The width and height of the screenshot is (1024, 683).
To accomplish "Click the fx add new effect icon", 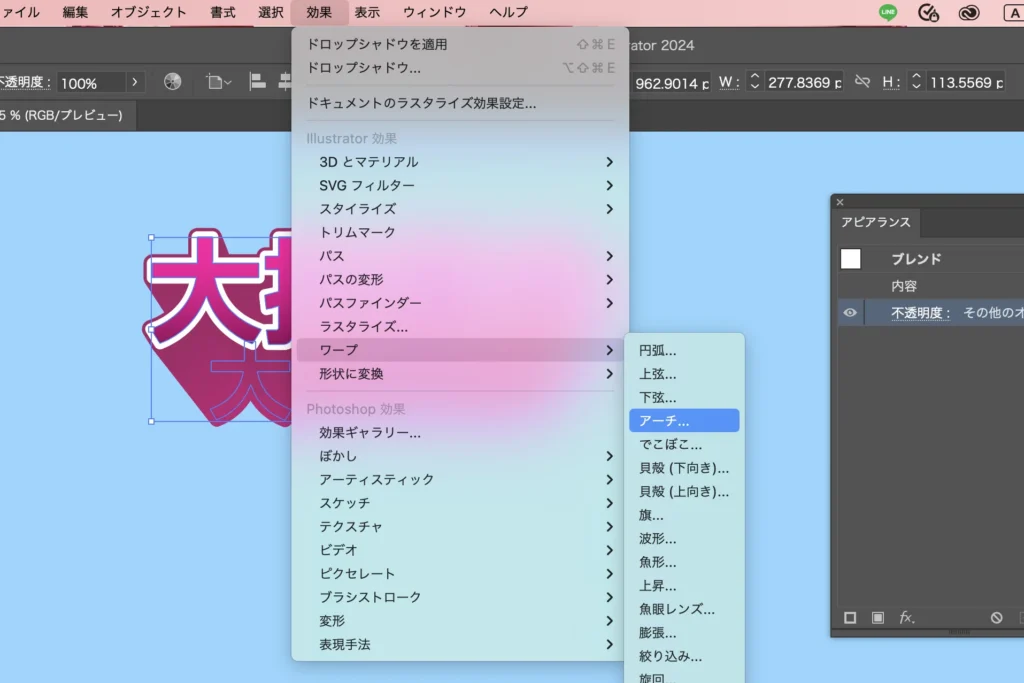I will pos(906,618).
